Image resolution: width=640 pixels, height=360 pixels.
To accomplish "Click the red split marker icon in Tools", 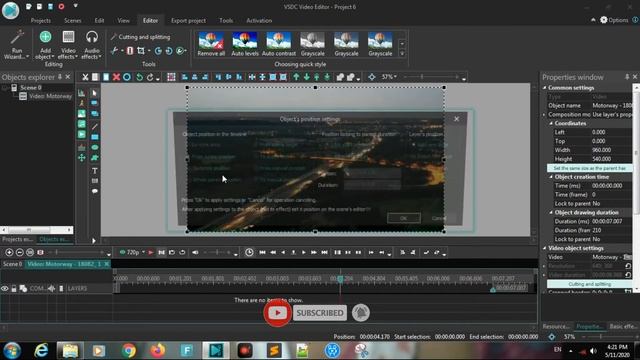I will click(130, 51).
